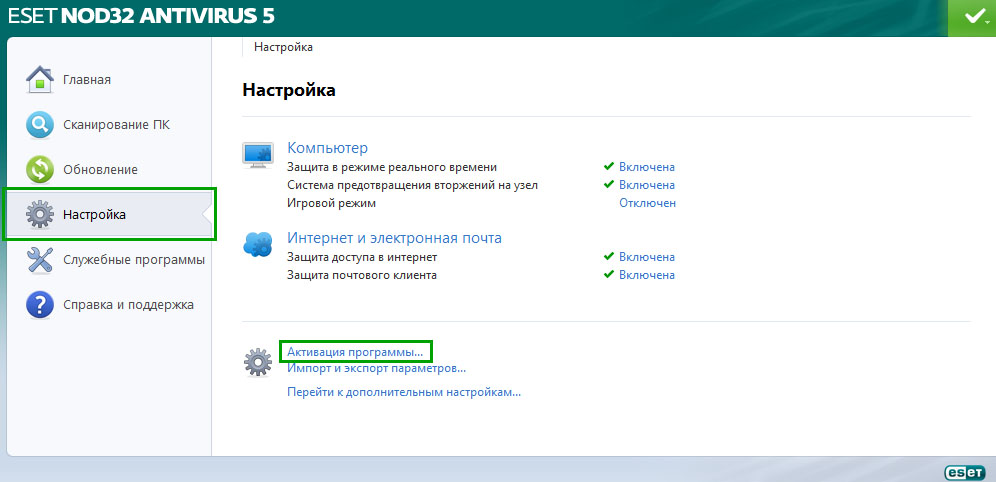Click the Справка и поддержка question icon

click(39, 305)
